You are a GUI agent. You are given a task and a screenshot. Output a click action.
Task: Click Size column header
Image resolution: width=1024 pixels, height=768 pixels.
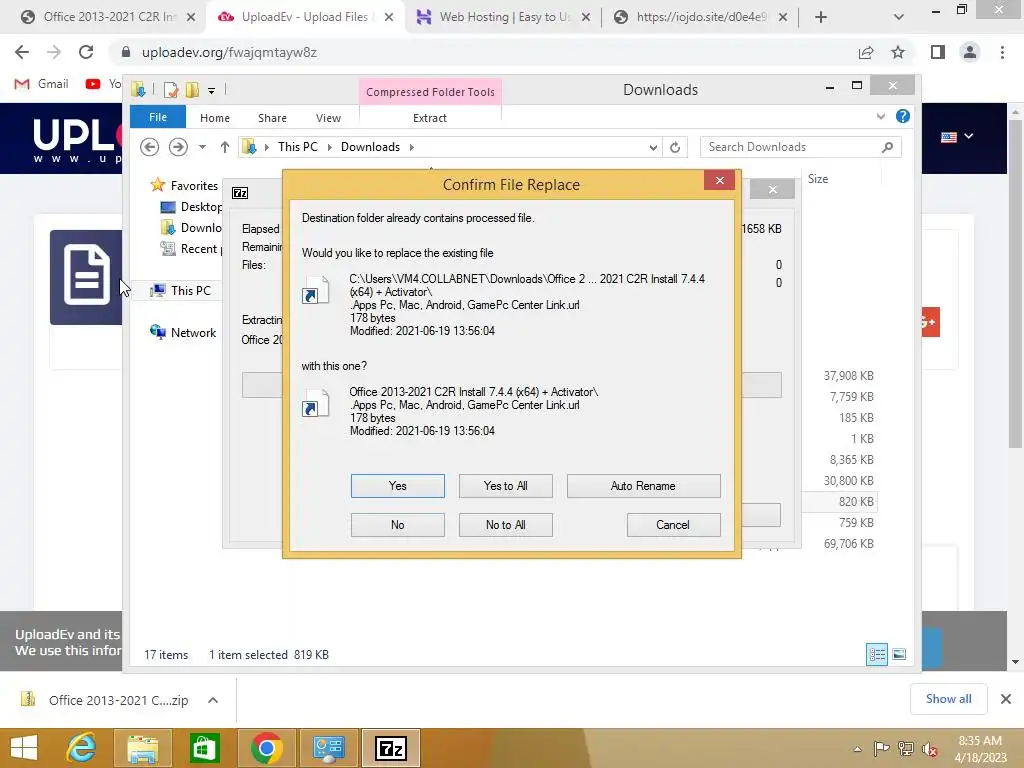[x=818, y=179]
